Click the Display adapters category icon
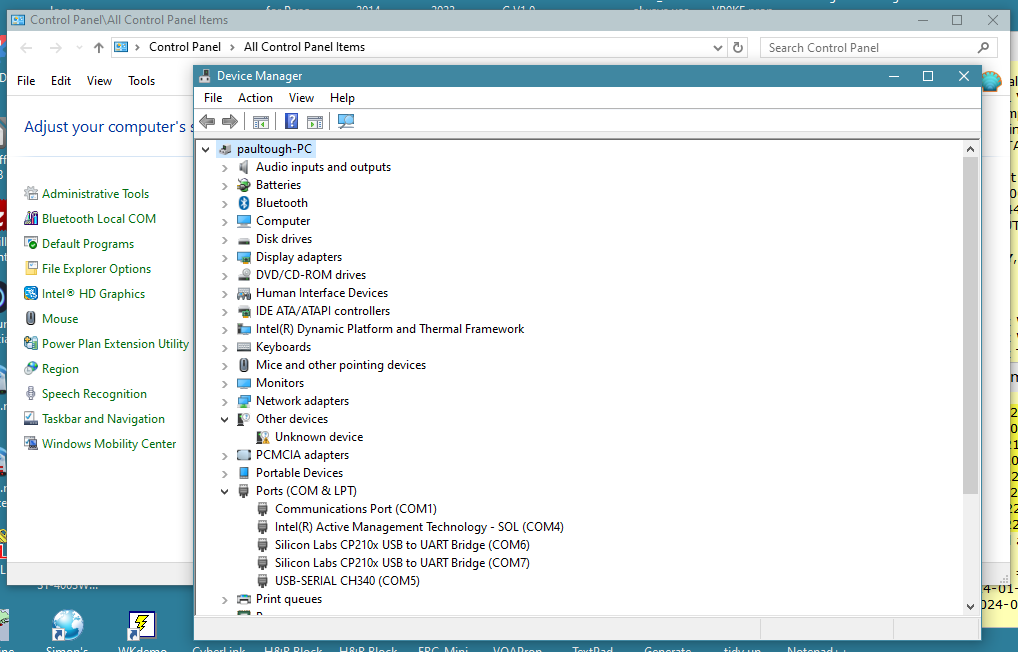Screen dimensions: 1018x652 (244, 257)
